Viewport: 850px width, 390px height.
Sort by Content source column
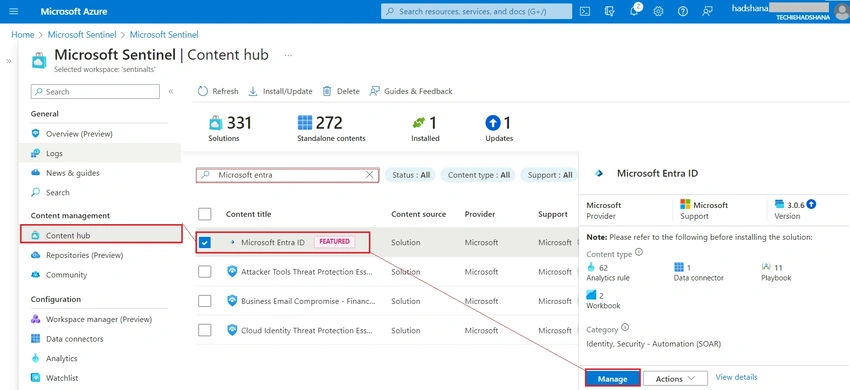coord(418,214)
